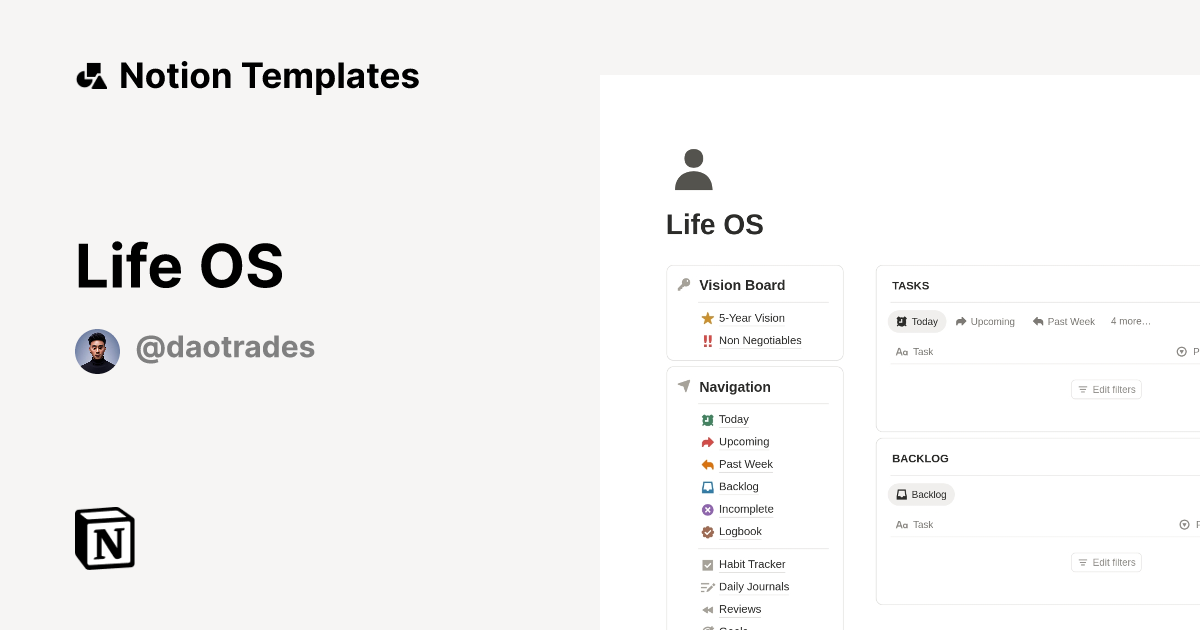Click the Habit Tracker checkbox icon

(707, 564)
